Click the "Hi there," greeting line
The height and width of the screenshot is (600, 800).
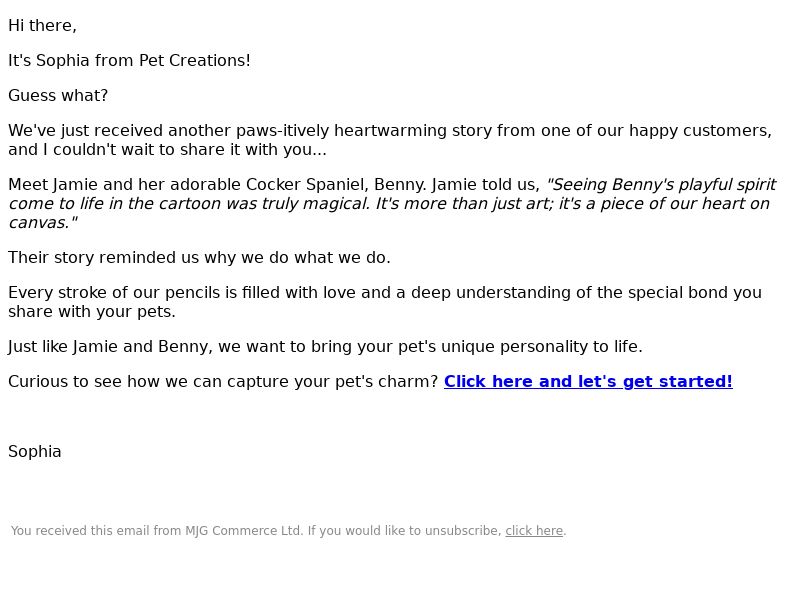(42, 26)
